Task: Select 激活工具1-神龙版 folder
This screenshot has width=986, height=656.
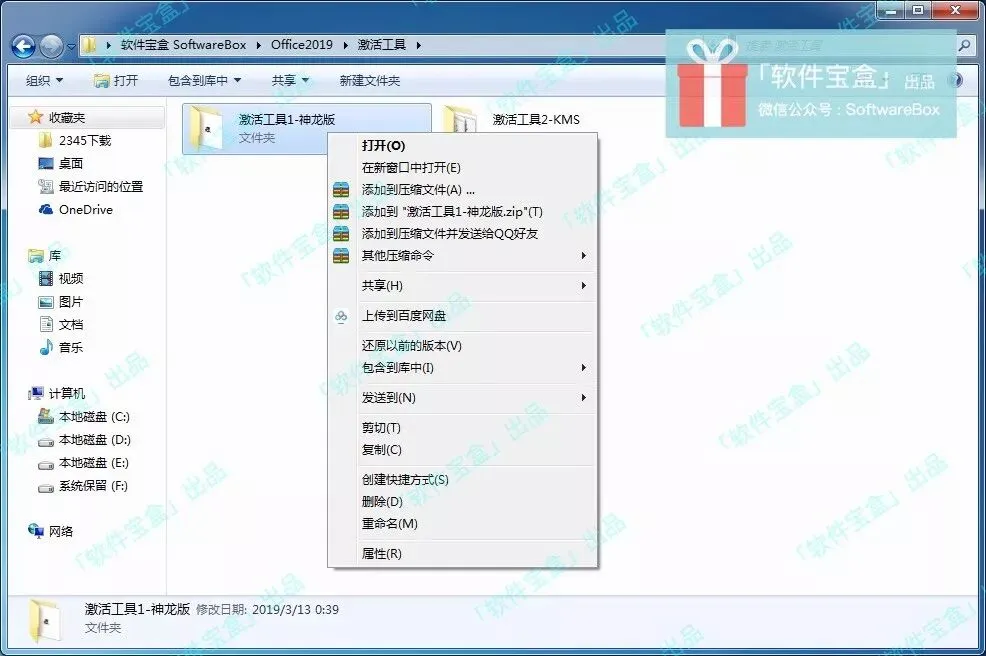Action: tap(307, 128)
